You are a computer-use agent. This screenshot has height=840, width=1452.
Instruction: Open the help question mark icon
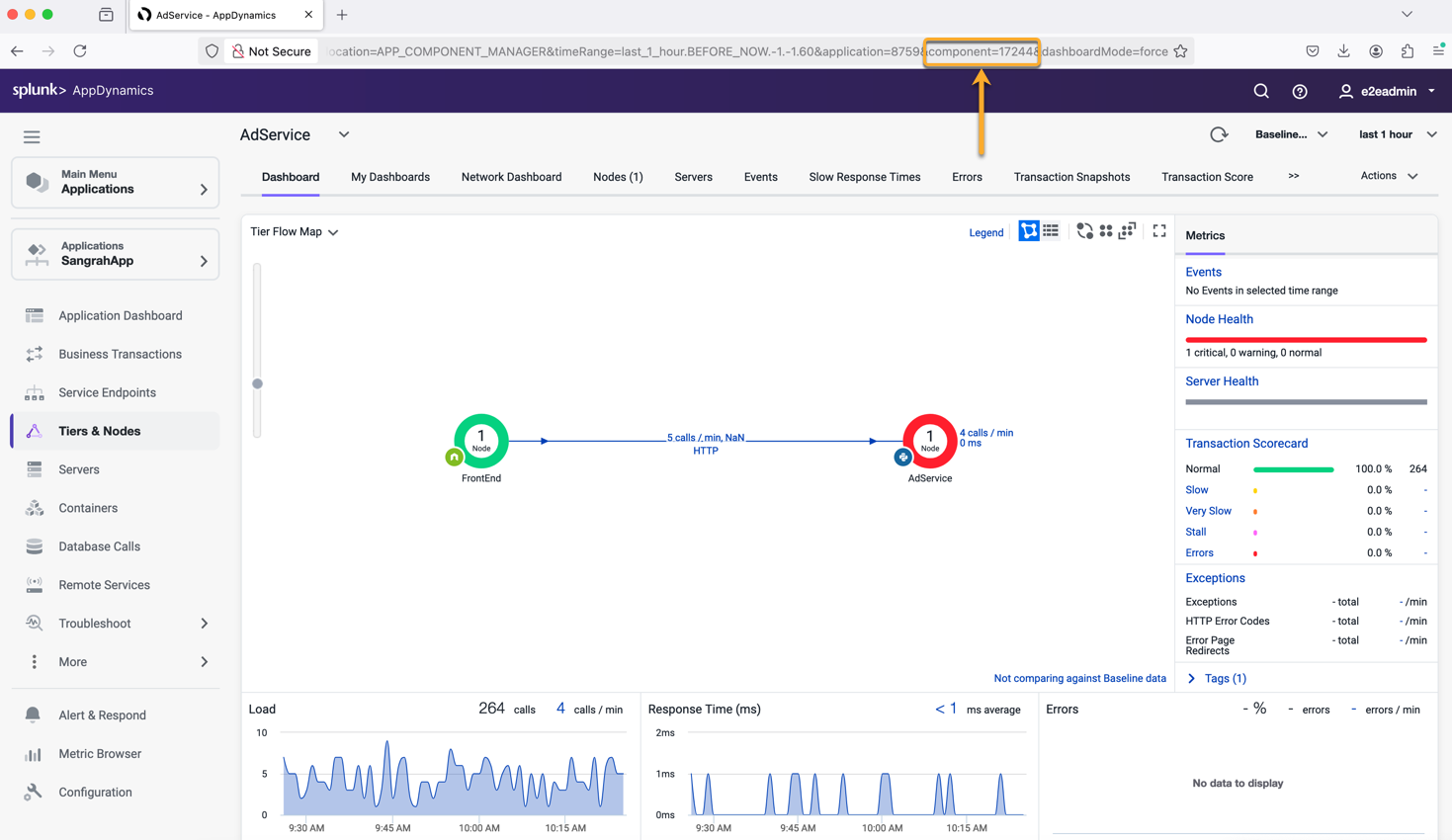tap(1300, 91)
